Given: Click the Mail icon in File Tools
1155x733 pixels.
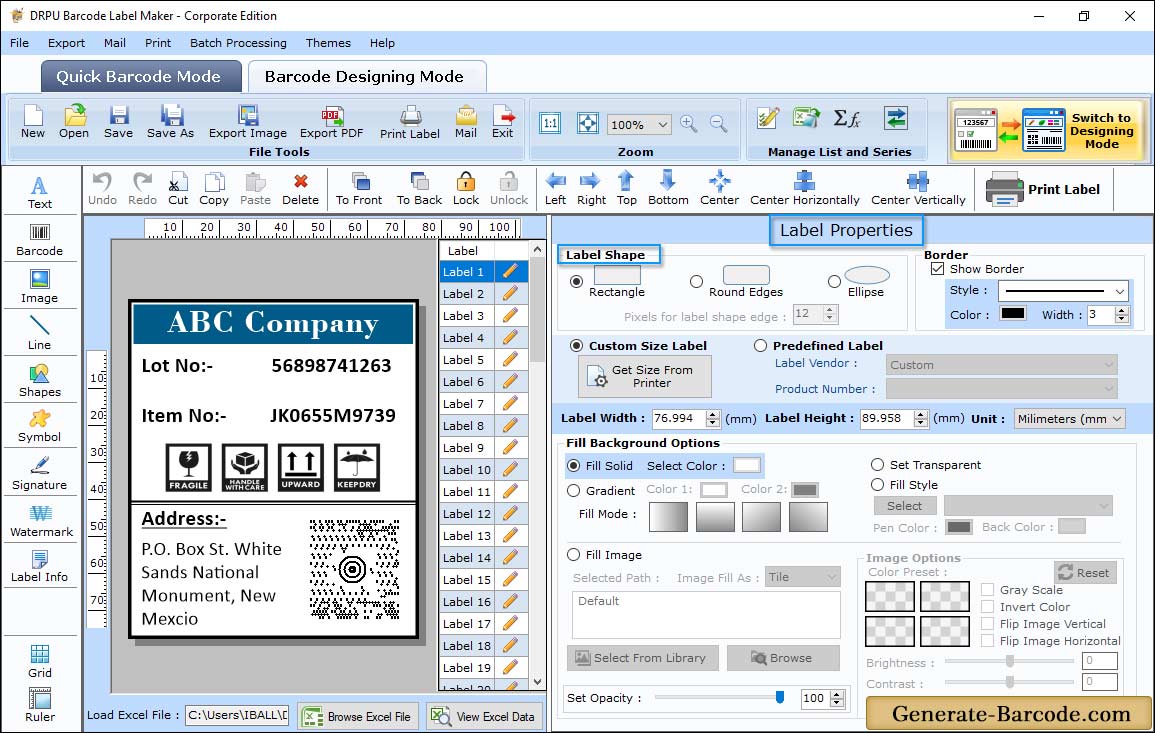Looking at the screenshot, I should [x=466, y=122].
